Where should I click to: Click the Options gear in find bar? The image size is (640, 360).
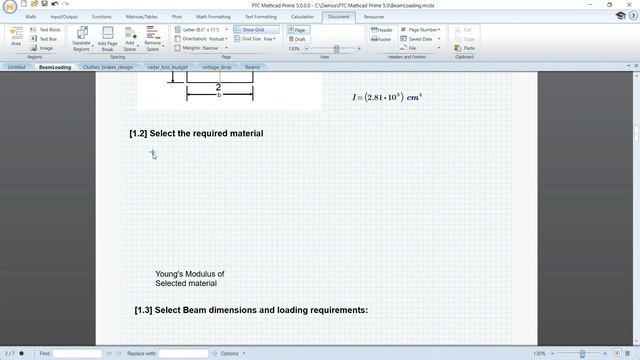click(x=215, y=353)
